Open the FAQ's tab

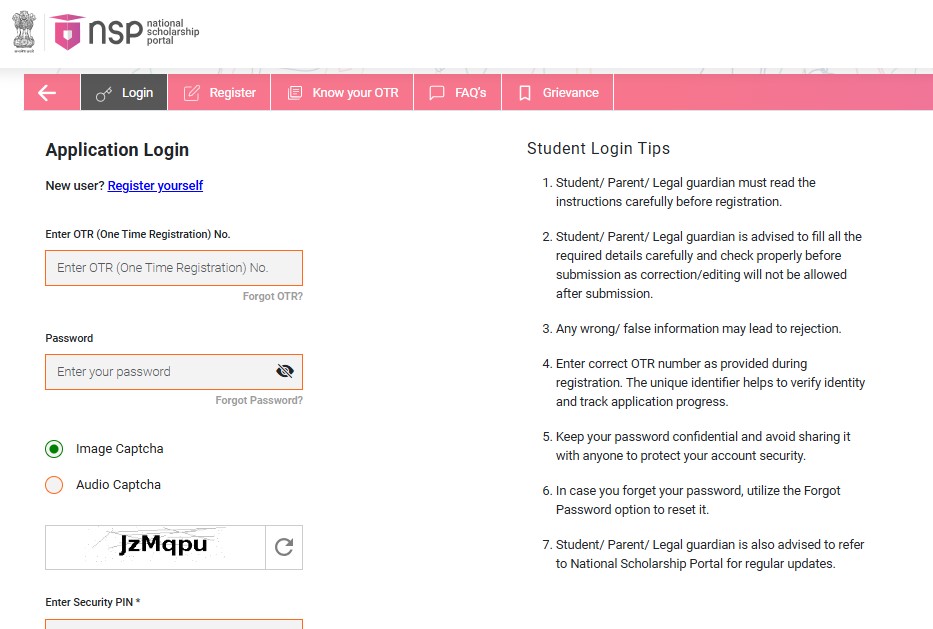[458, 92]
